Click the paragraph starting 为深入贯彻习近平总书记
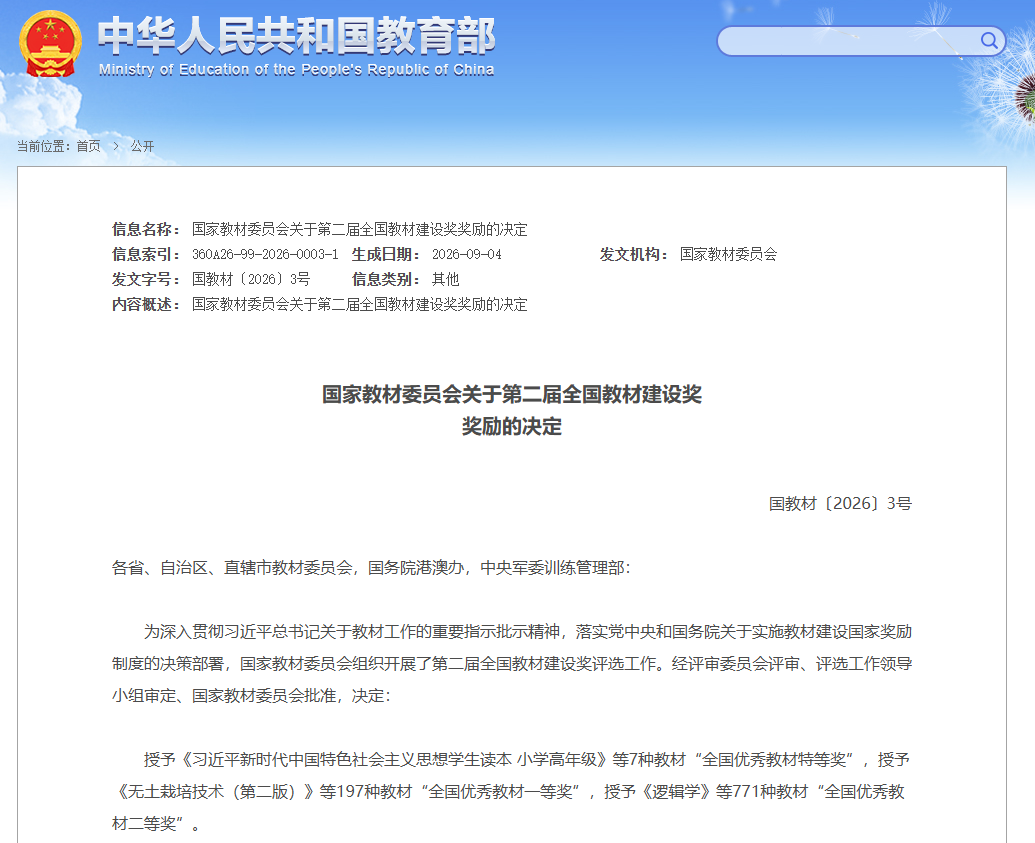The width and height of the screenshot is (1035, 843). 512,663
